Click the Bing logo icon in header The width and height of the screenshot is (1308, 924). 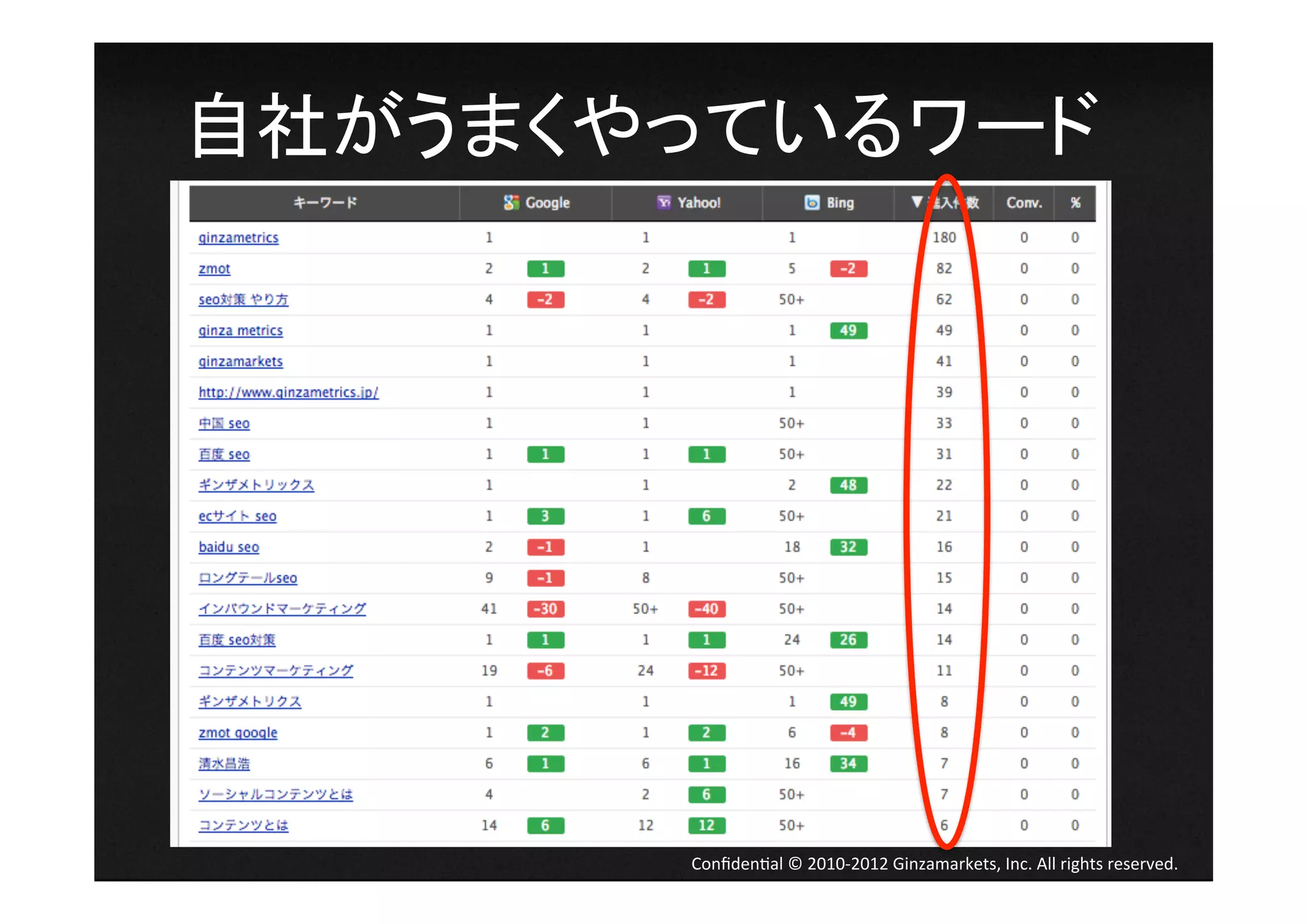click(x=812, y=203)
